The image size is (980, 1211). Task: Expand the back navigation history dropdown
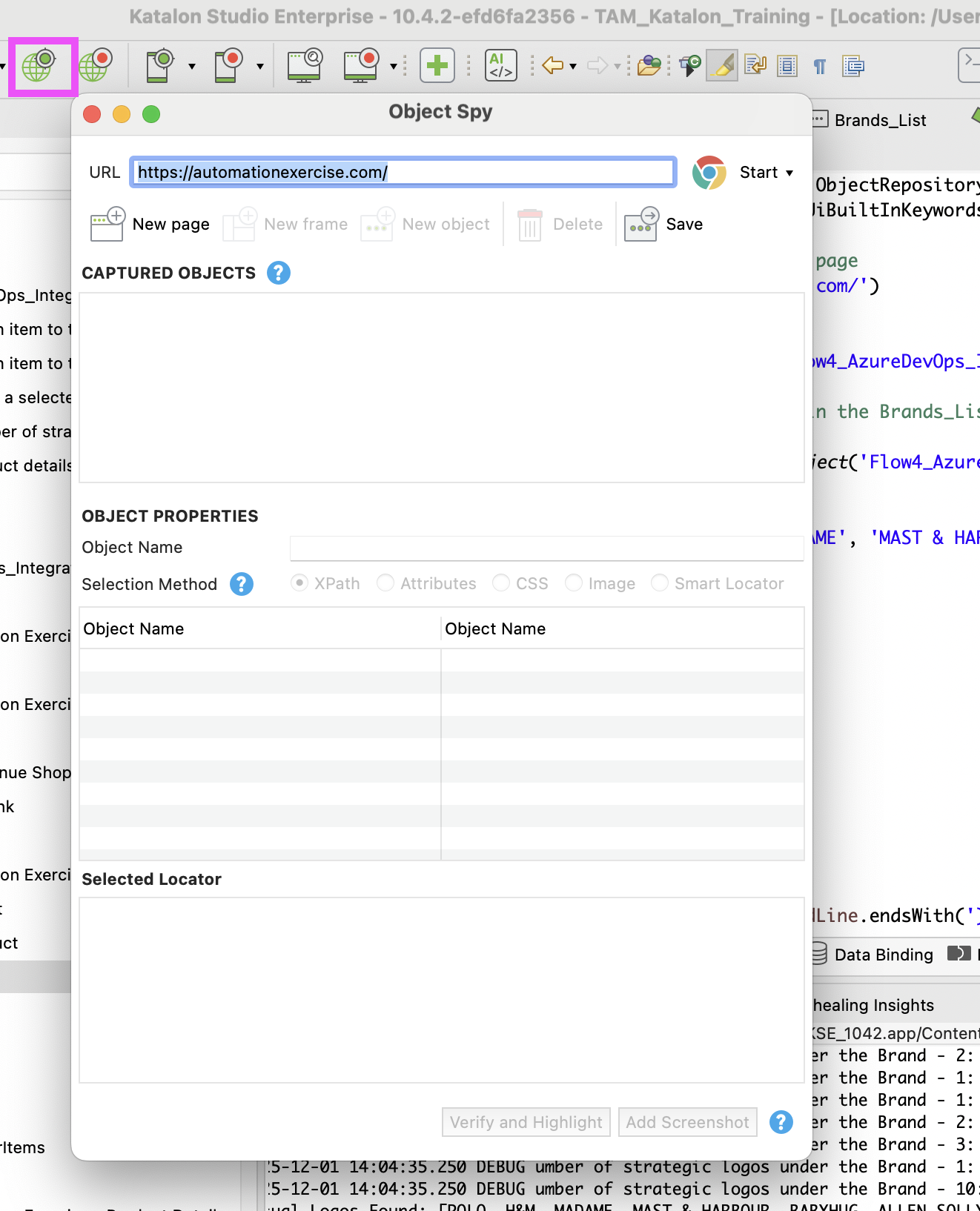point(573,67)
